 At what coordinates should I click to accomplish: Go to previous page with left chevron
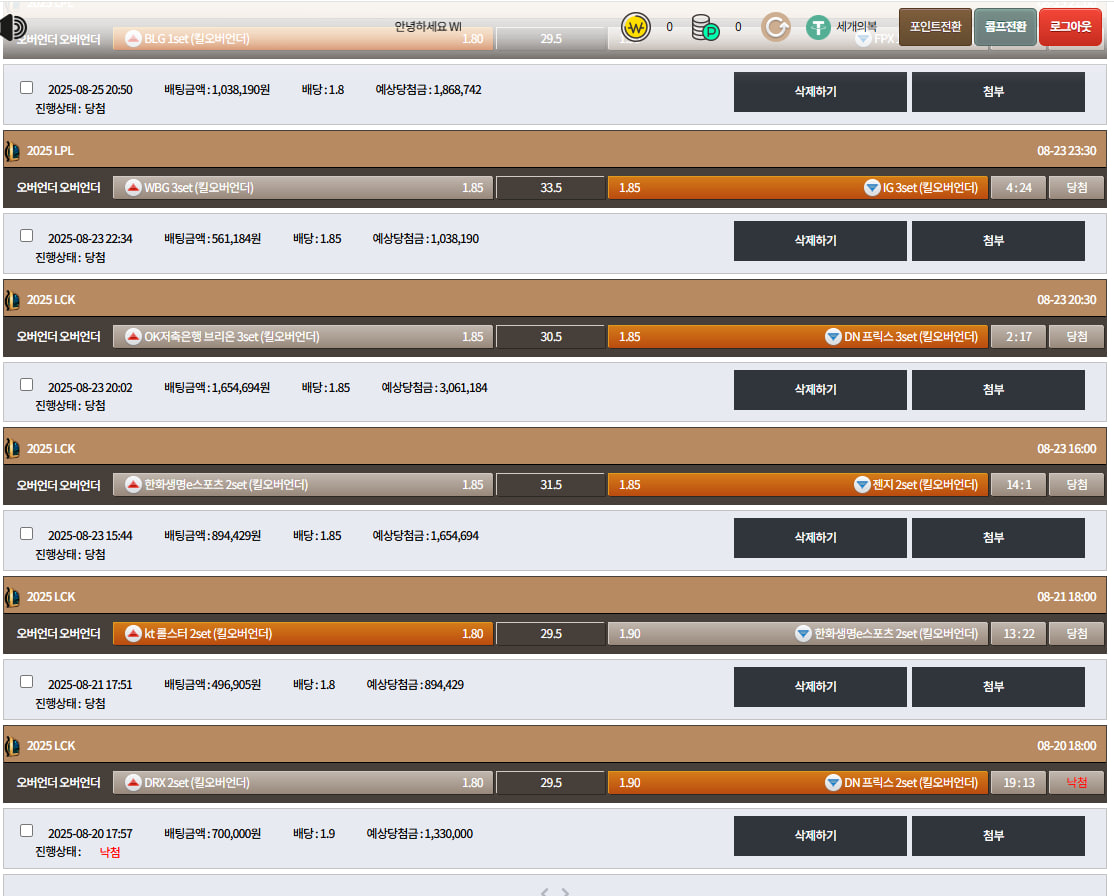(x=544, y=891)
